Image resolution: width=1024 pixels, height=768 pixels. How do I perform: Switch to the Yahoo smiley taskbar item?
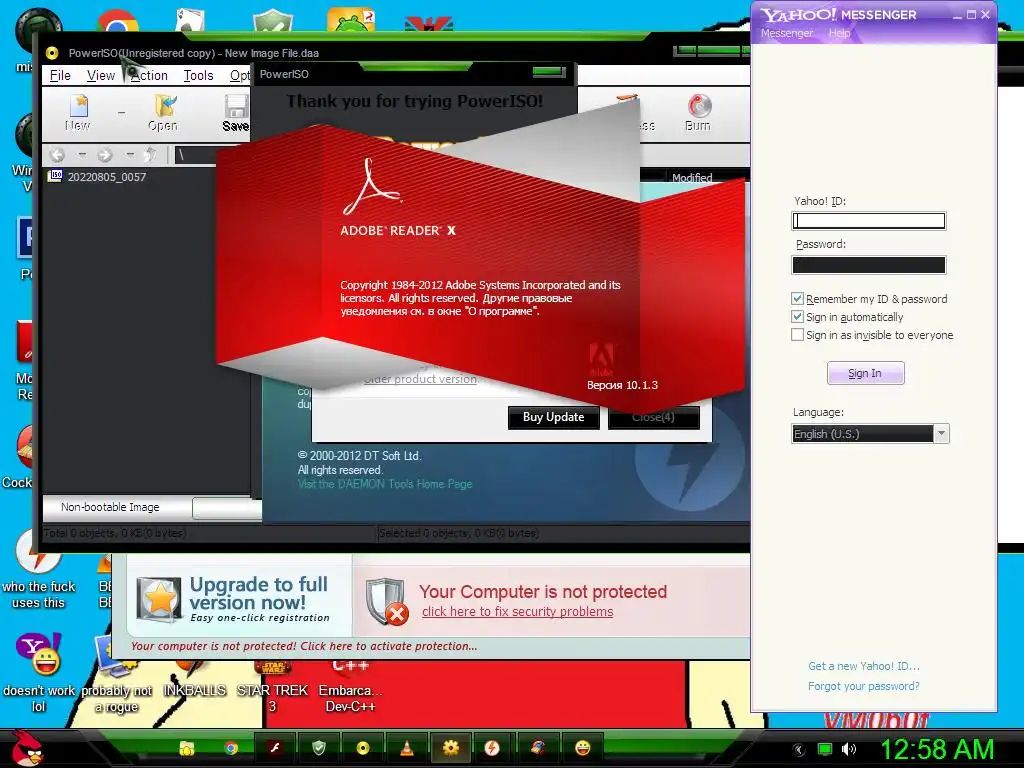point(582,748)
